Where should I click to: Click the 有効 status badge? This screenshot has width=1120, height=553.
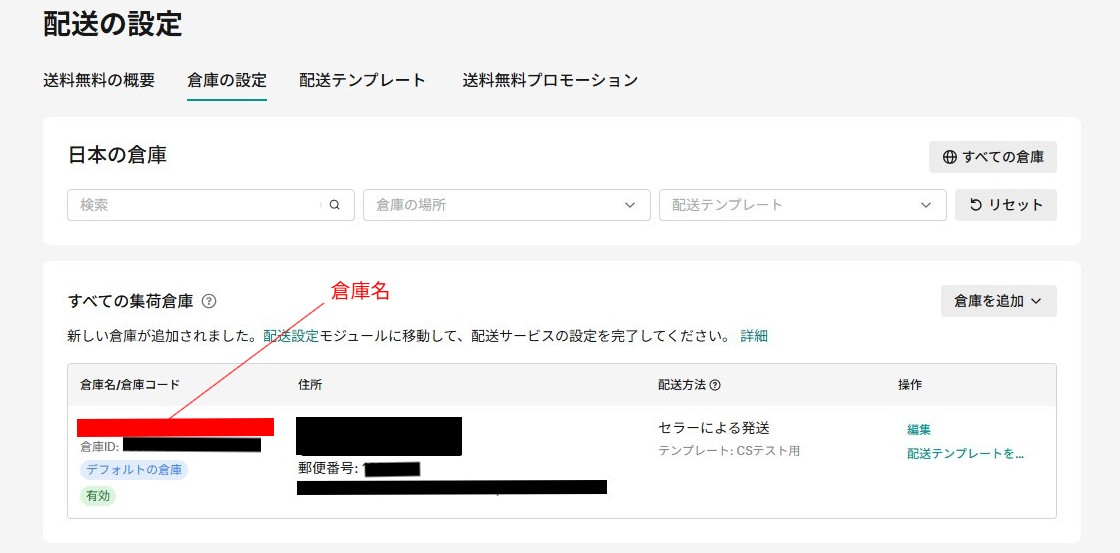pyautogui.click(x=98, y=495)
